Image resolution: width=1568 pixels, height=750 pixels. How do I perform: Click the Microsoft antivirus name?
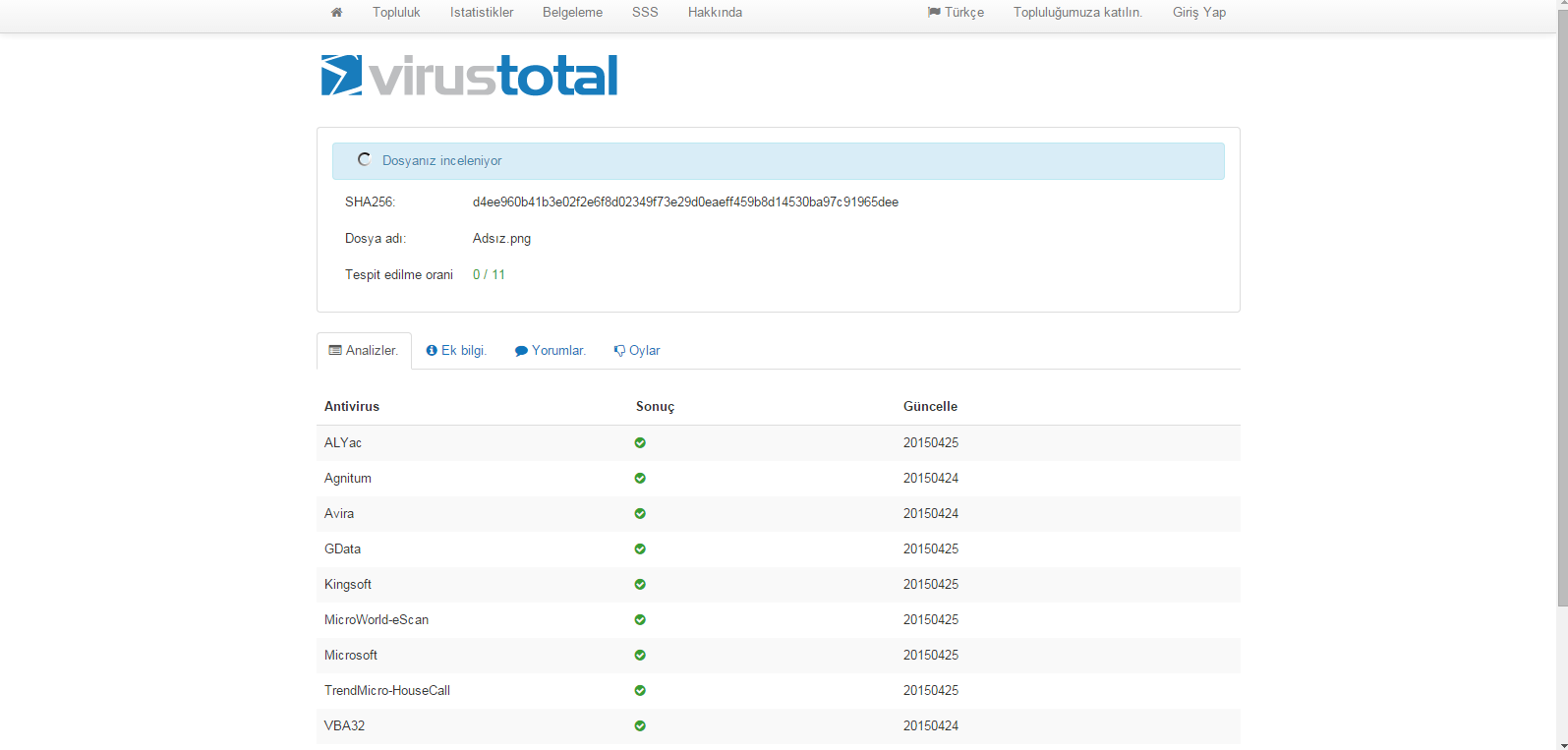(x=351, y=656)
